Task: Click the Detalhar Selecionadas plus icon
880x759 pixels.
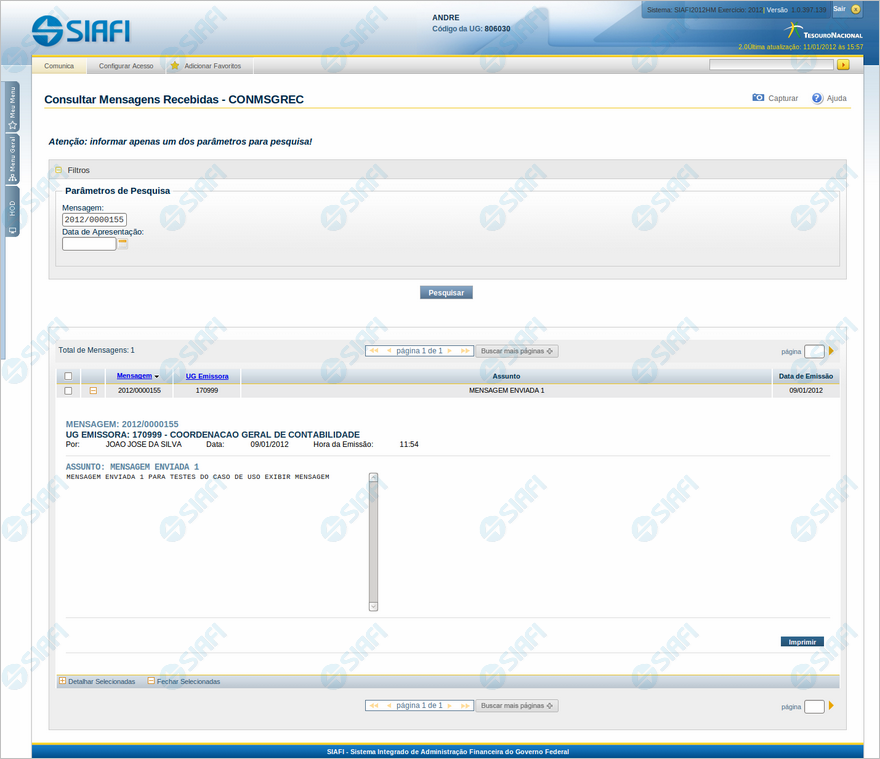Action: (x=62, y=681)
